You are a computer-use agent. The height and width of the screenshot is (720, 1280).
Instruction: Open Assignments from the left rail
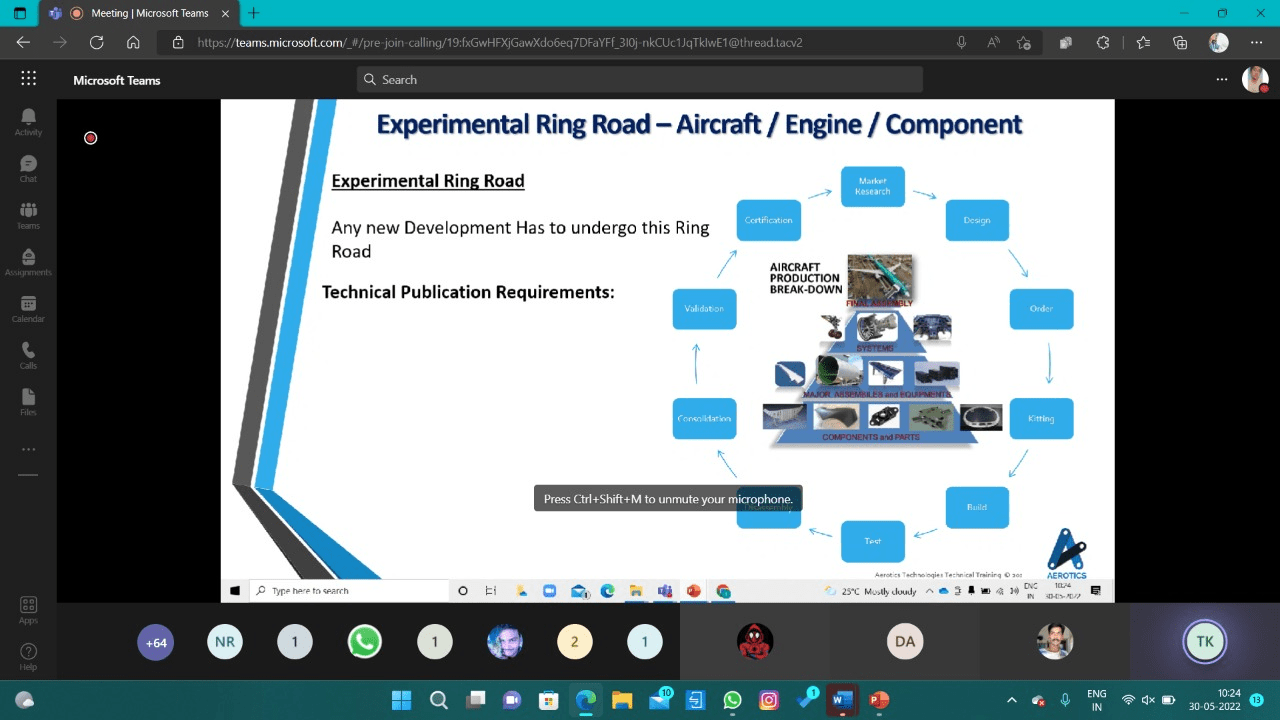coord(28,262)
